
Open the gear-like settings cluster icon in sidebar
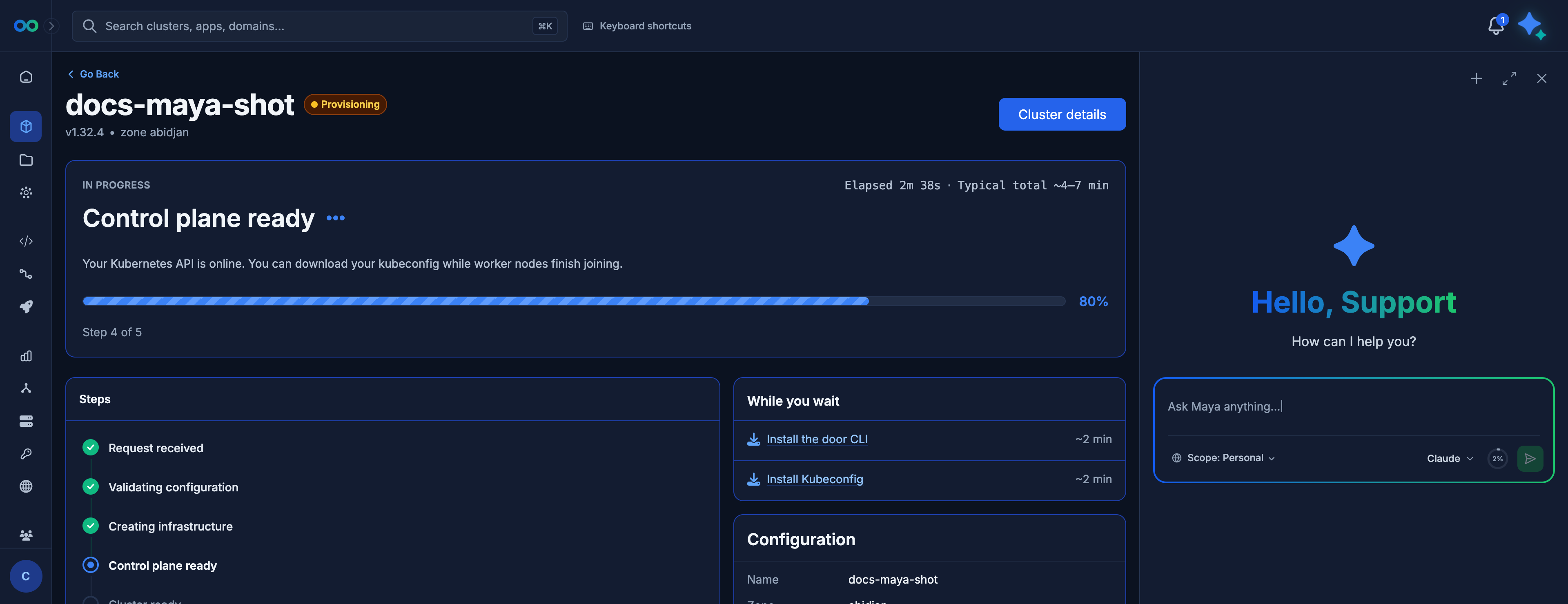[26, 193]
